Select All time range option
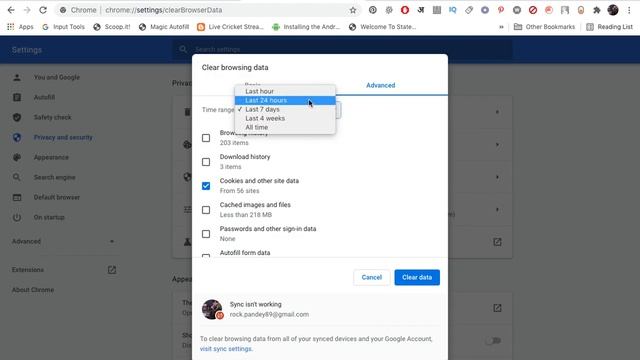 point(285,127)
